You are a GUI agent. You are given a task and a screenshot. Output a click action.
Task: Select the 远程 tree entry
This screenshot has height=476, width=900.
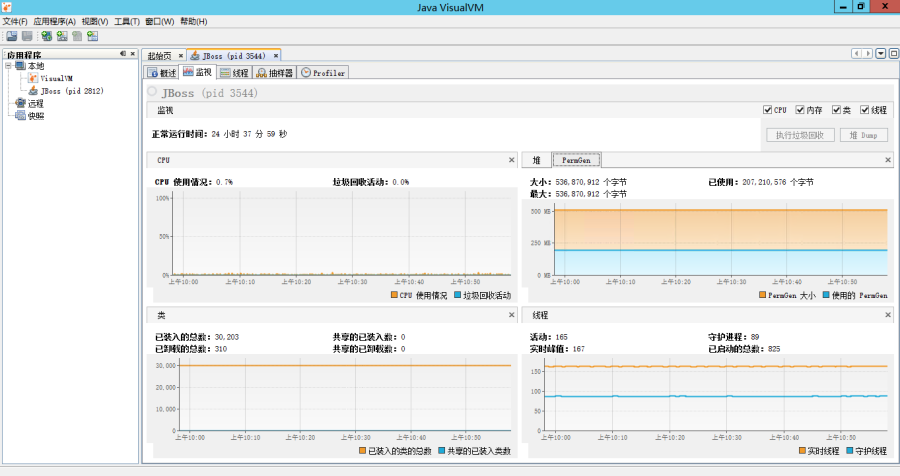(x=36, y=103)
